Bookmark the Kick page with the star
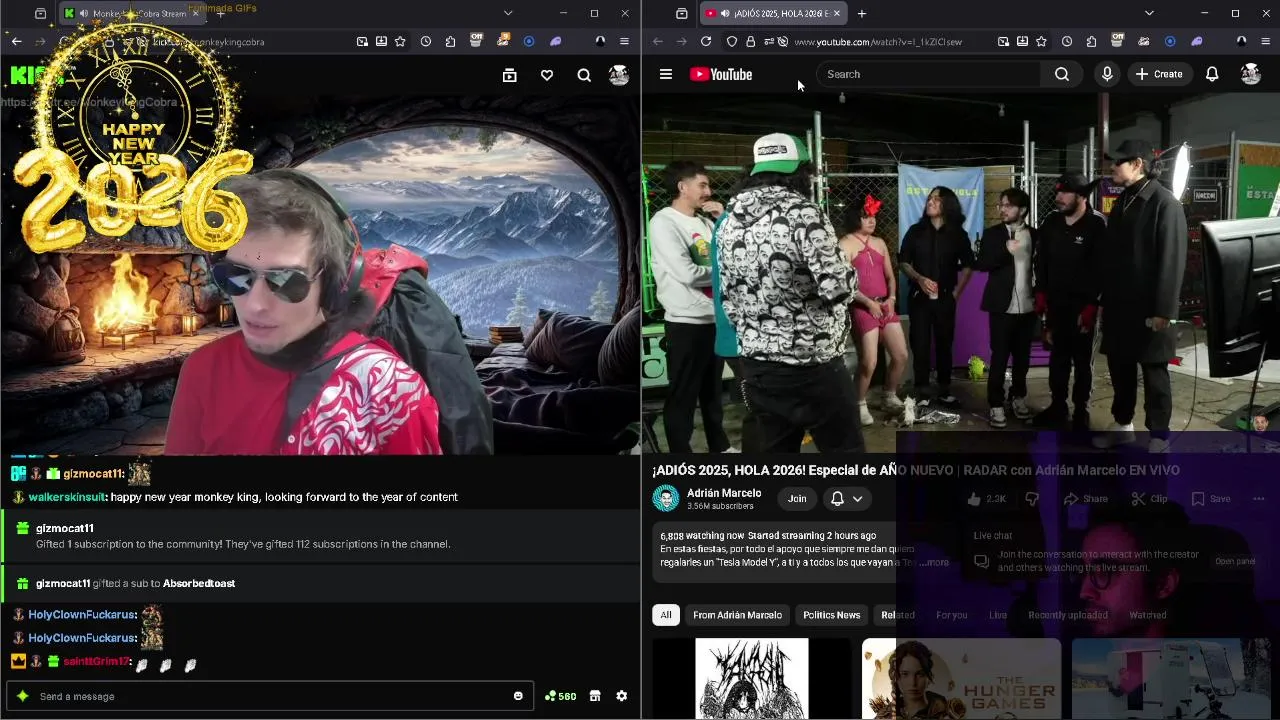Viewport: 1280px width, 720px height. pyautogui.click(x=400, y=42)
